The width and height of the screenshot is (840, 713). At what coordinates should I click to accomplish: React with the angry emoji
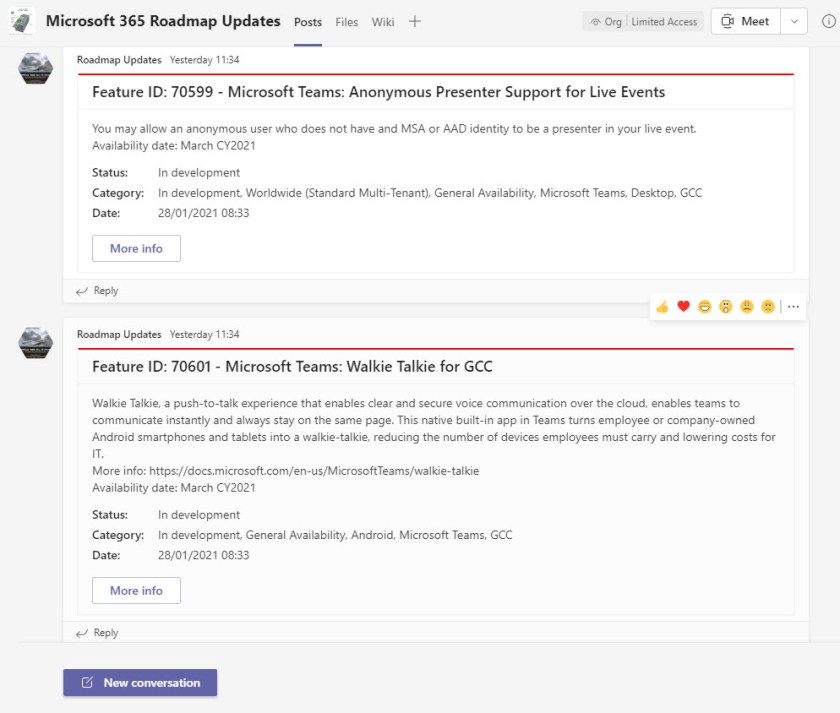768,306
